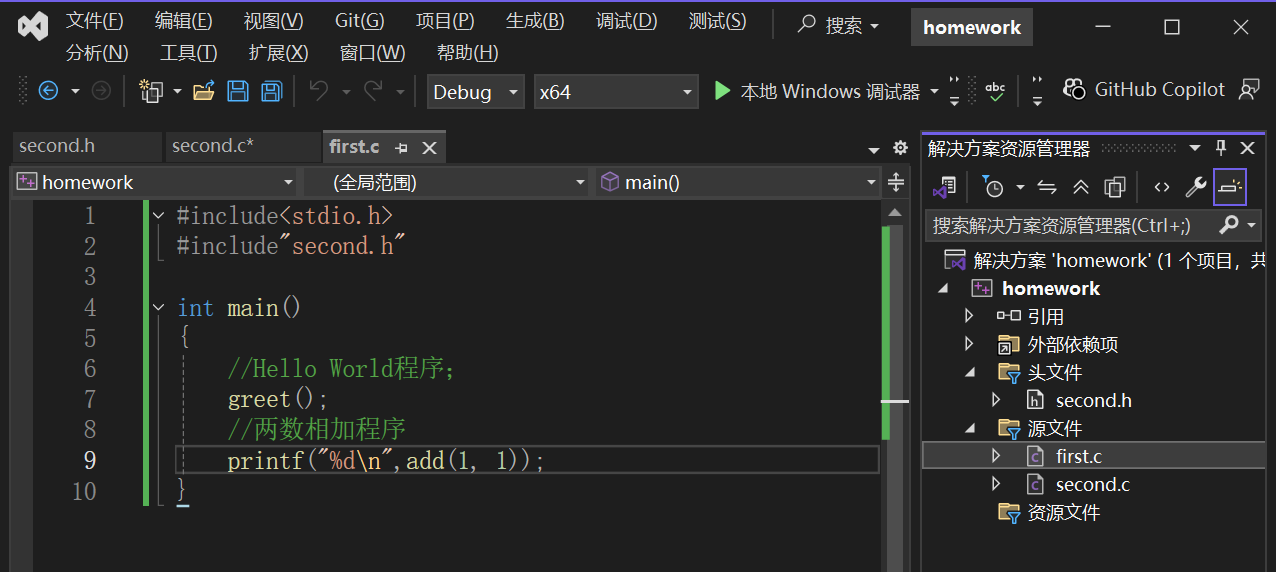
Task: Collapse the #include block fold arrow
Action: pos(158,215)
